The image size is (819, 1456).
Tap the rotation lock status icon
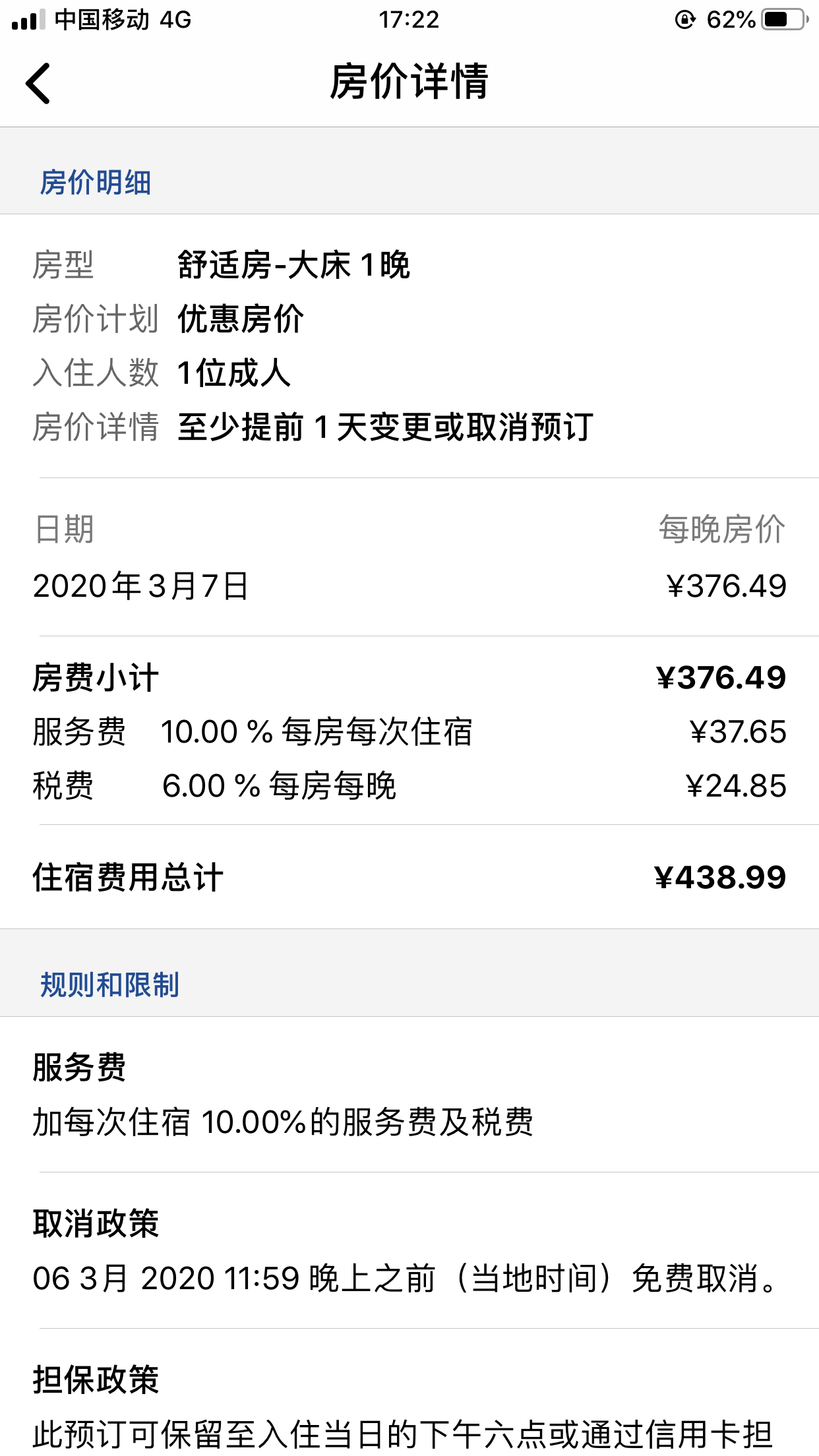[685, 20]
